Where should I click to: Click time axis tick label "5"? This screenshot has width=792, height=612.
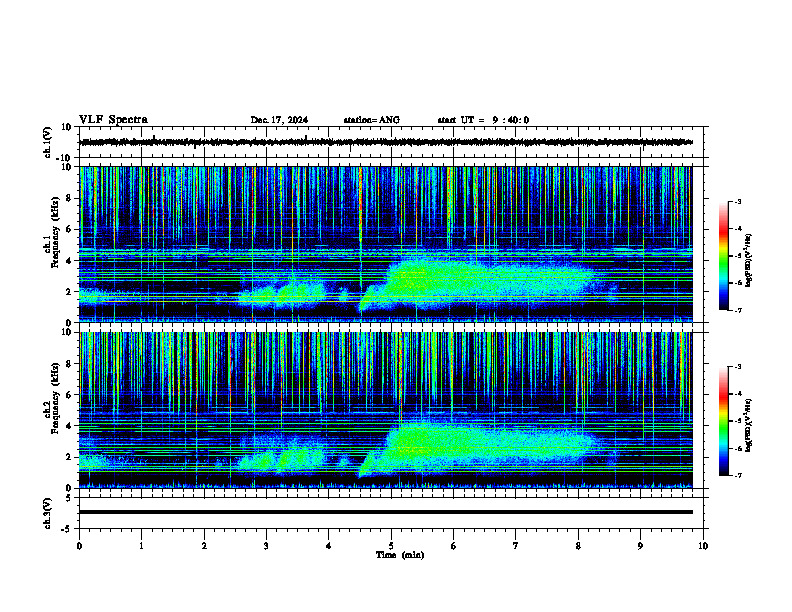391,546
